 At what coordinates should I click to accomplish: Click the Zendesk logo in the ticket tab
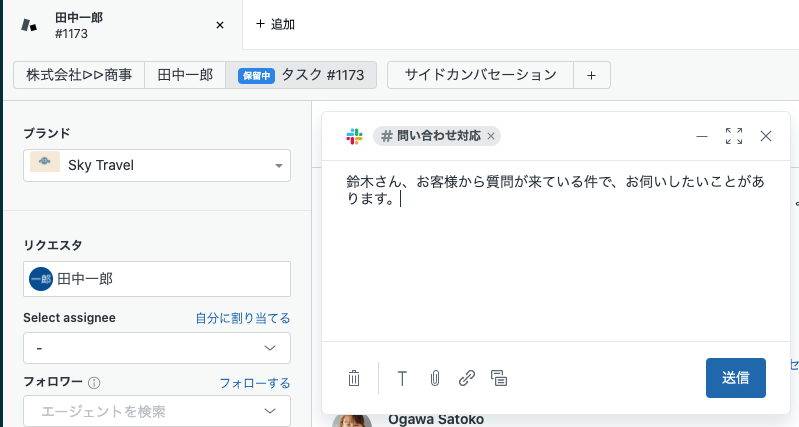tap(29, 25)
